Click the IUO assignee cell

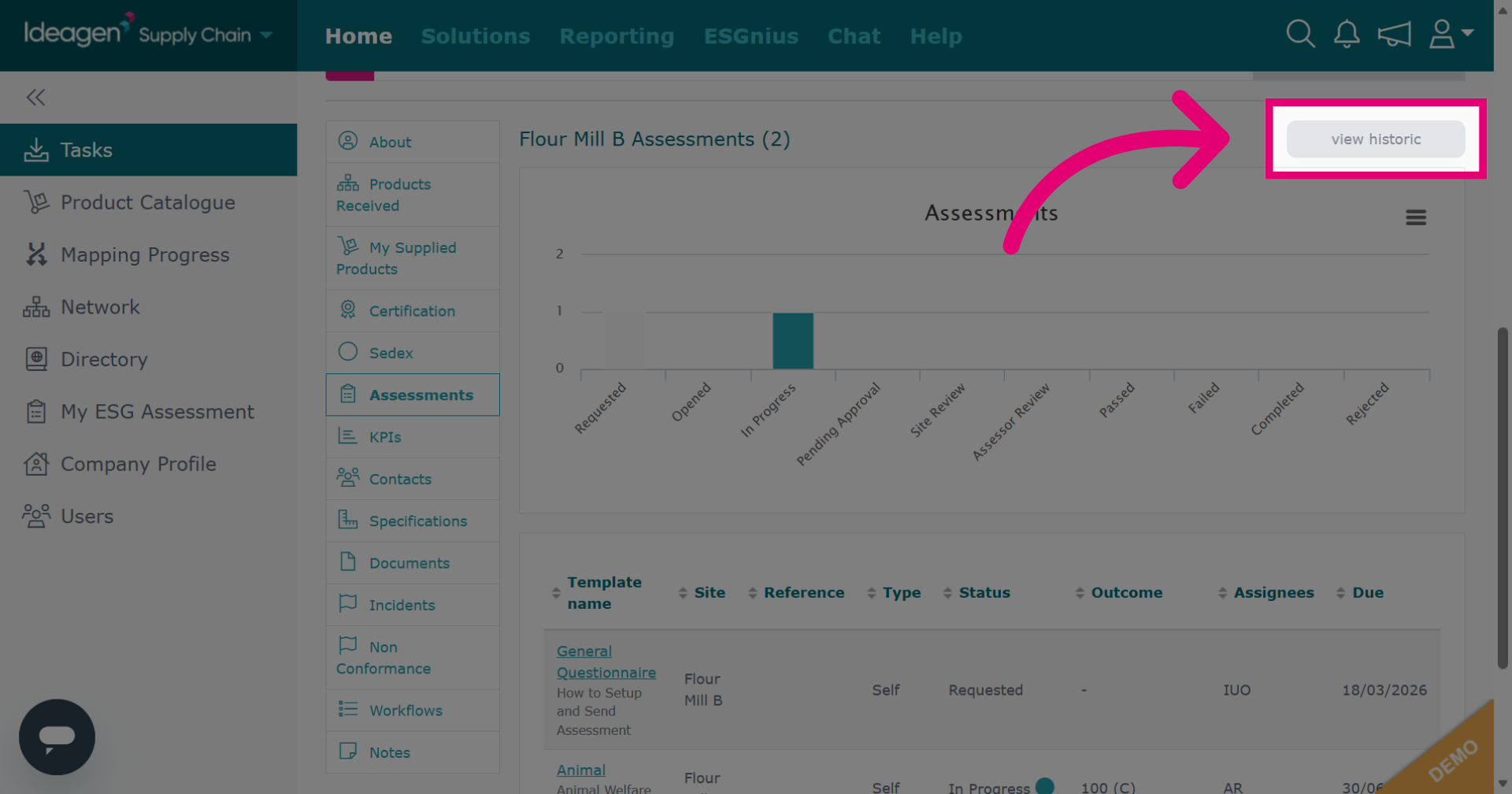[x=1236, y=690]
